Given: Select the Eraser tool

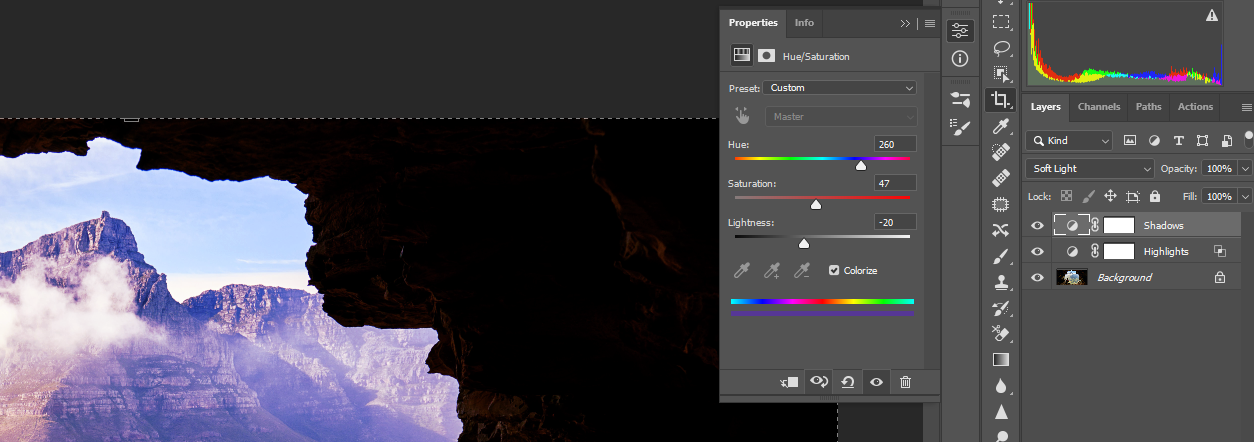Looking at the screenshot, I should pyautogui.click(x=1001, y=334).
